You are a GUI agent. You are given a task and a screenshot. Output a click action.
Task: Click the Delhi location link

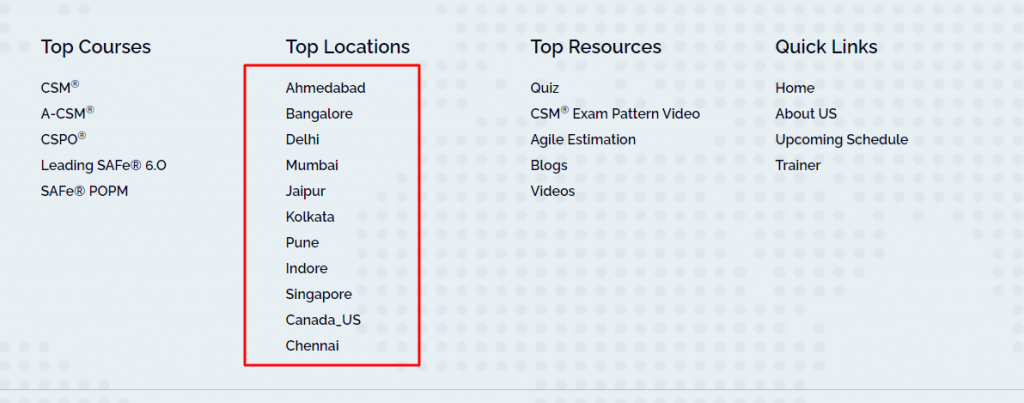pyautogui.click(x=303, y=140)
